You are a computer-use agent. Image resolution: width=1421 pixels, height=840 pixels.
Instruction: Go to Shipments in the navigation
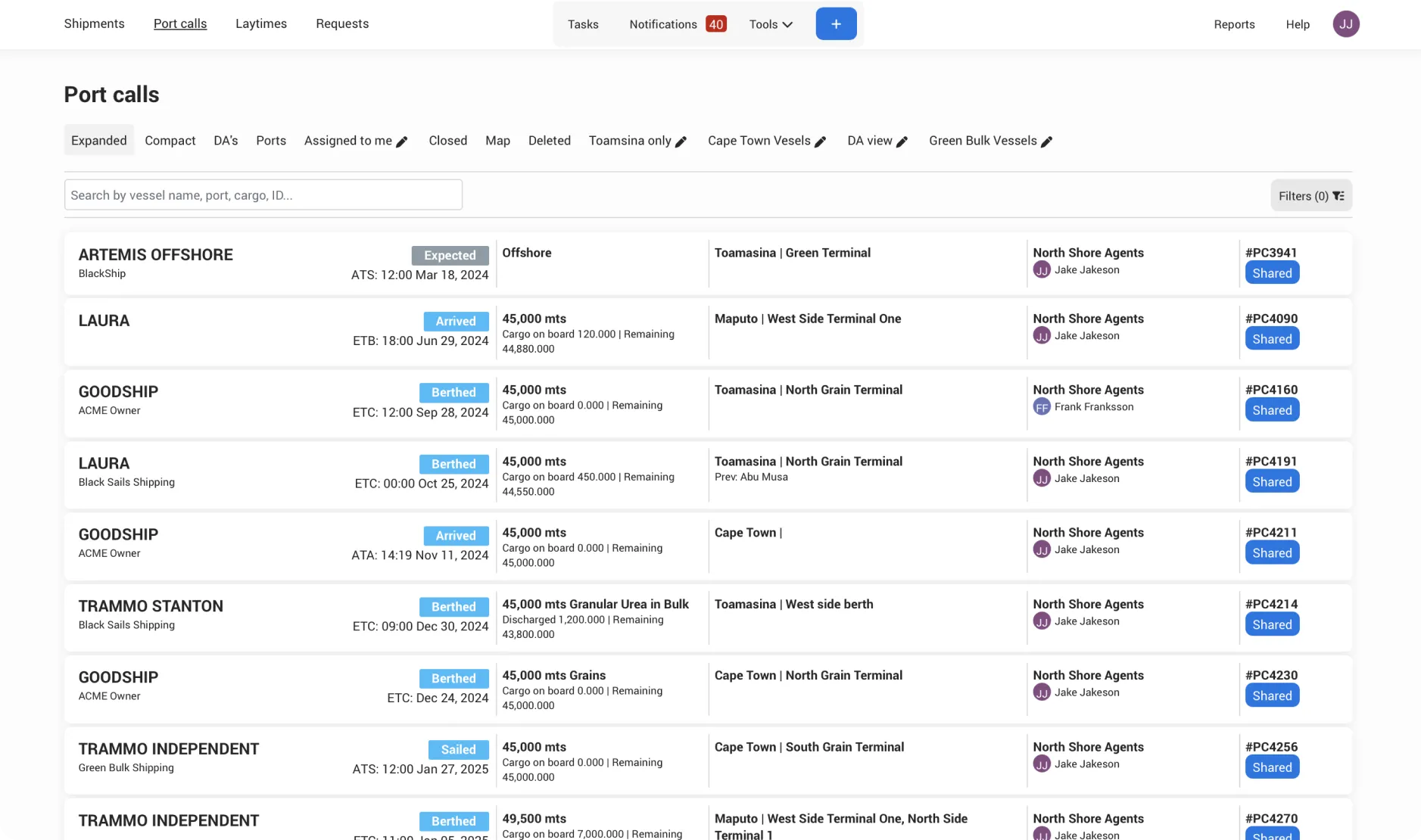(x=95, y=23)
